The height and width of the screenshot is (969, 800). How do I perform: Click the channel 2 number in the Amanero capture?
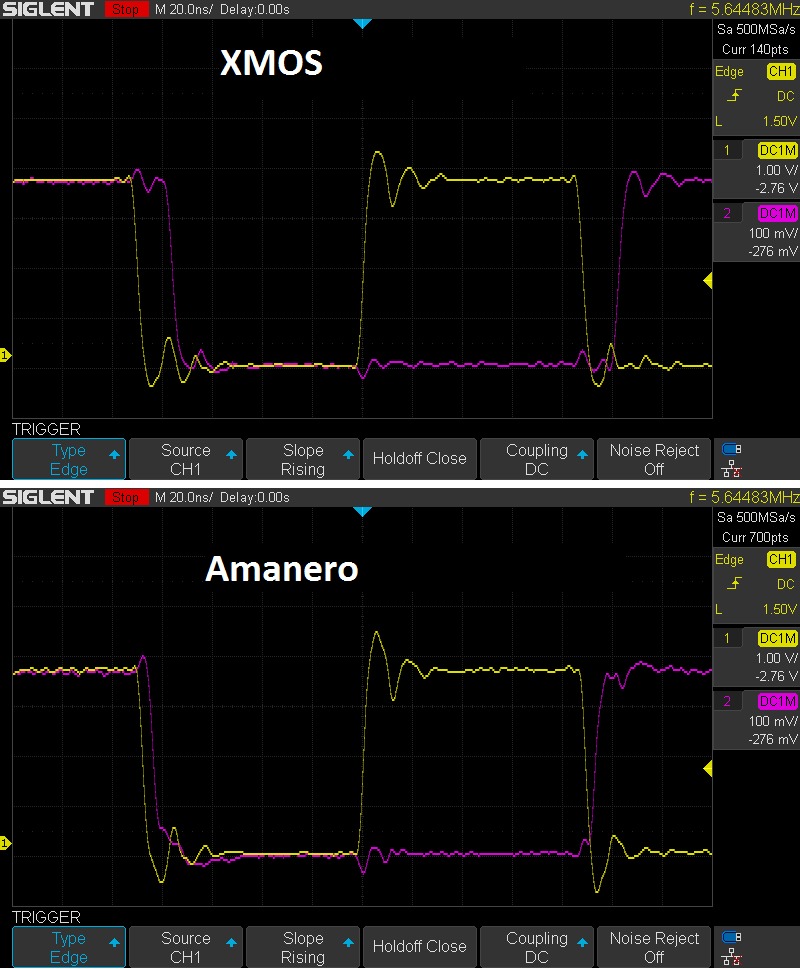(x=727, y=701)
